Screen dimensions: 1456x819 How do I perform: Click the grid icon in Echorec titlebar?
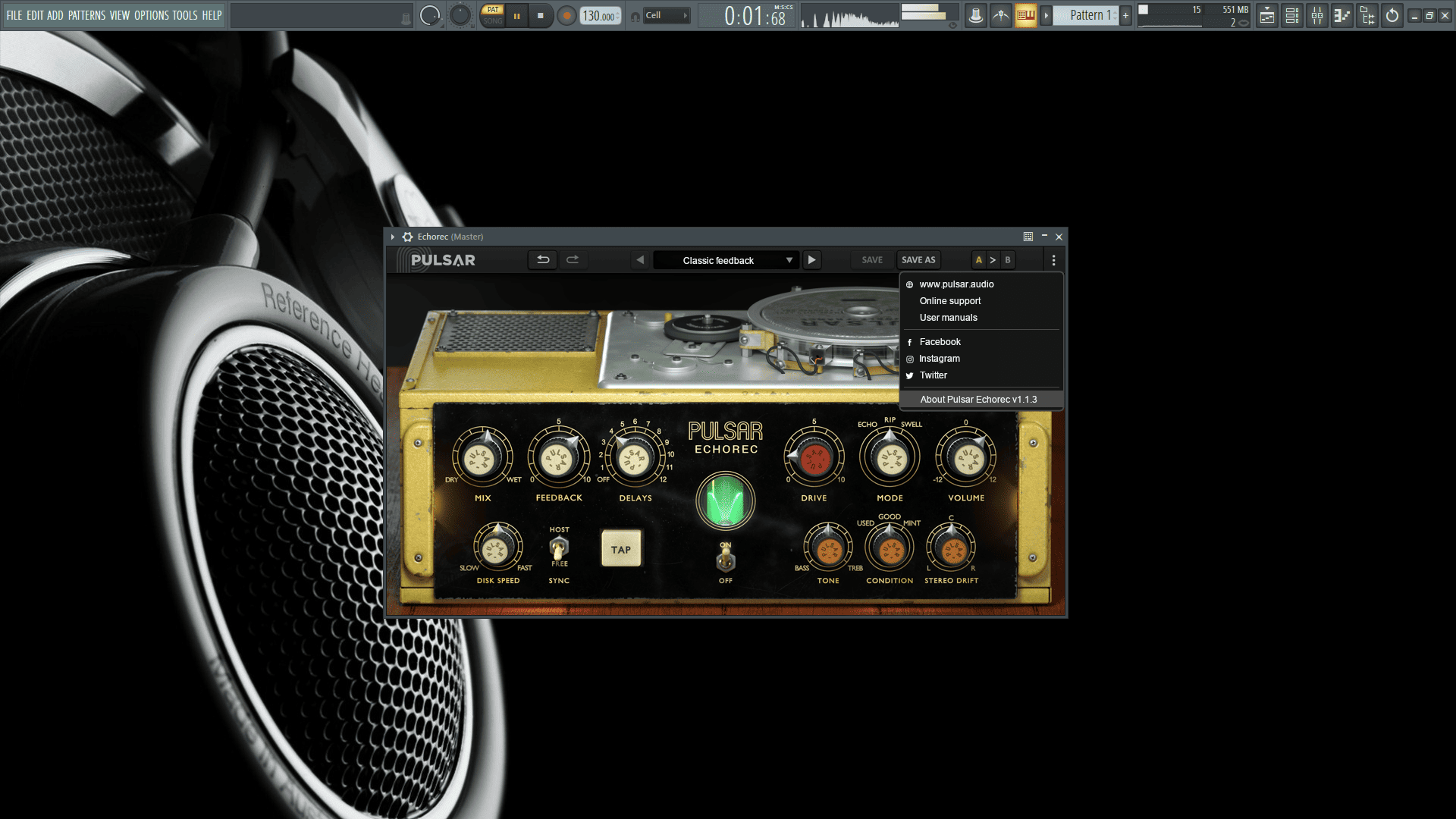[x=1028, y=237]
